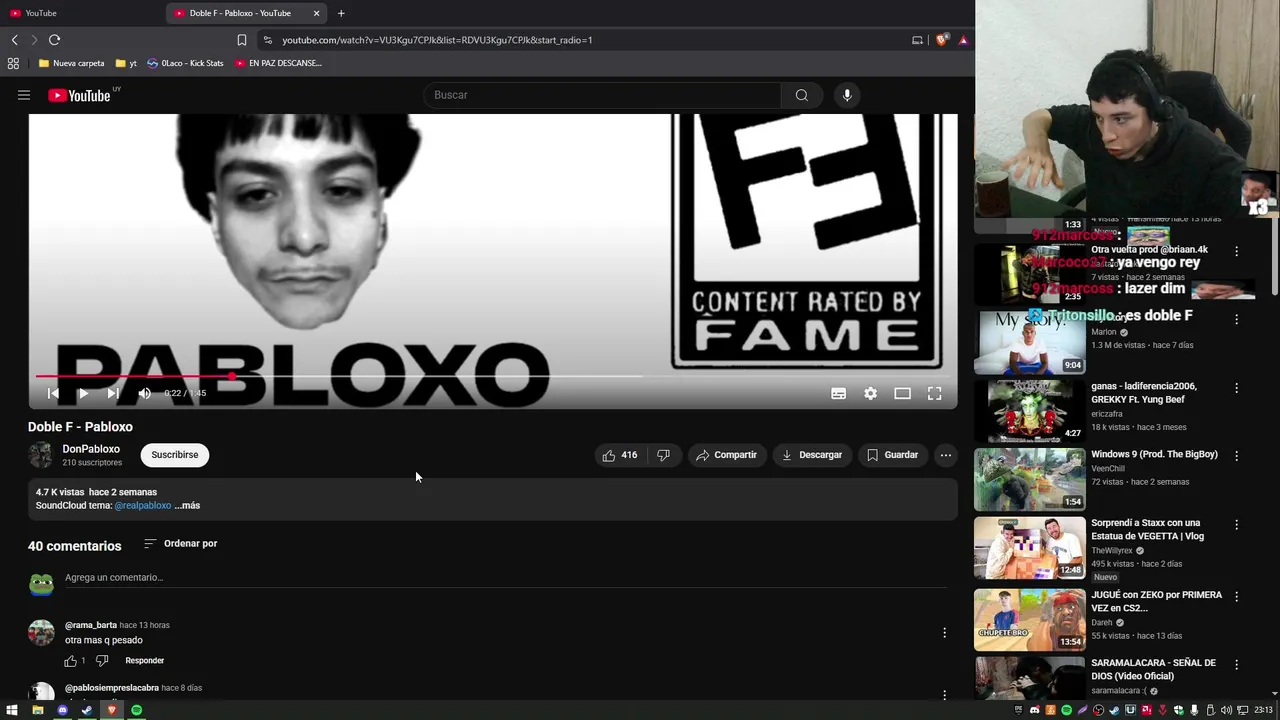Expand the description with ...más
The height and width of the screenshot is (720, 1280).
pos(187,506)
